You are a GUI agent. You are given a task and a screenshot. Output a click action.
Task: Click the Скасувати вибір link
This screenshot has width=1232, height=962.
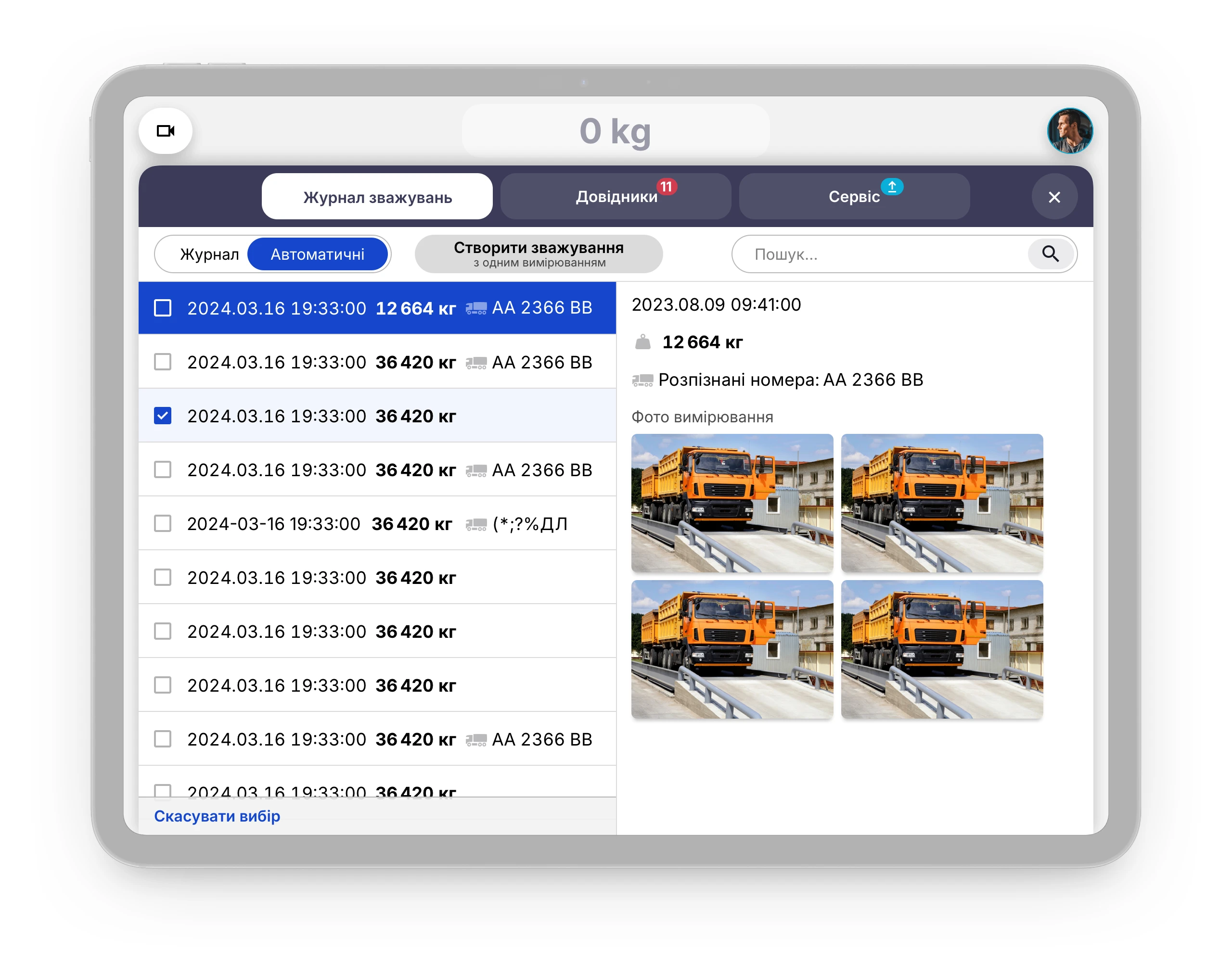click(x=217, y=816)
